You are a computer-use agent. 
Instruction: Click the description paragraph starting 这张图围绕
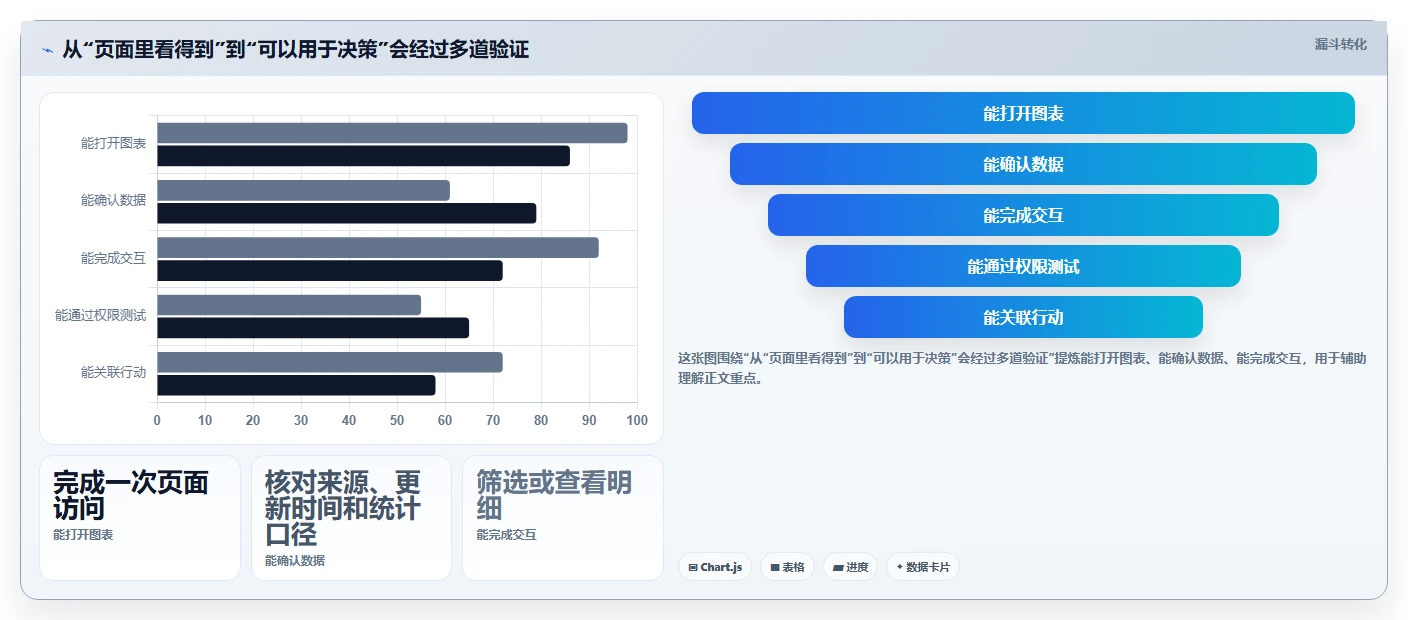click(1022, 368)
